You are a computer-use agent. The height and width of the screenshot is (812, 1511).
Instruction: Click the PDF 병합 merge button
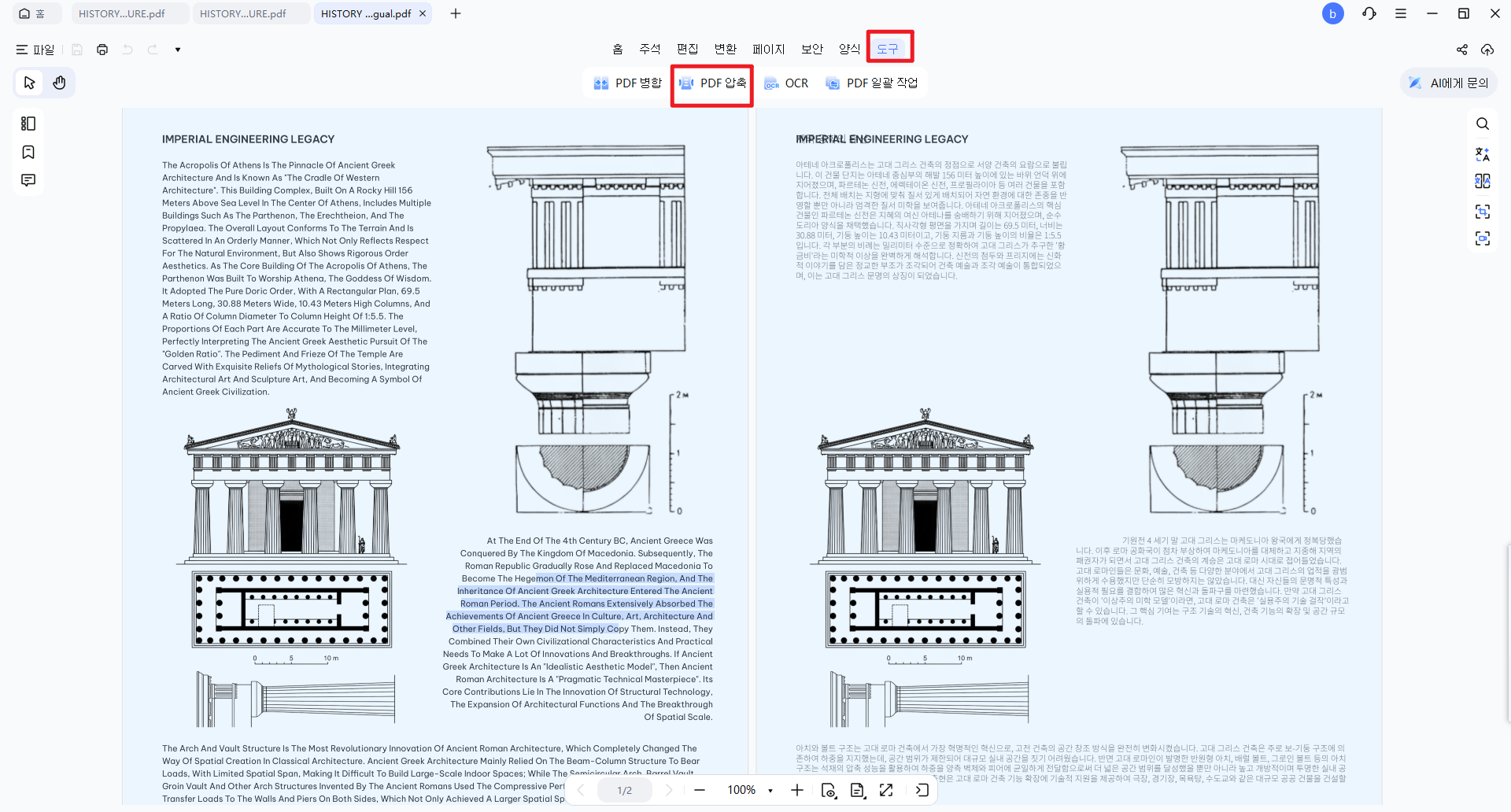(627, 83)
